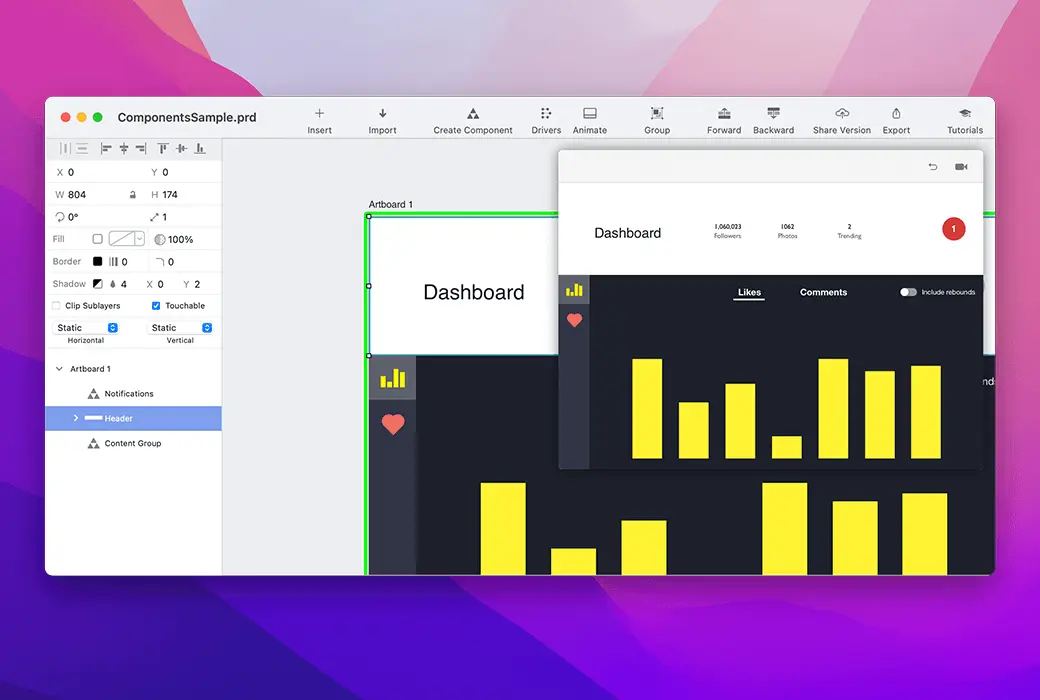Screen dimensions: 1040x700
Task: Switch to the Likes tab in preview
Action: [x=749, y=292]
